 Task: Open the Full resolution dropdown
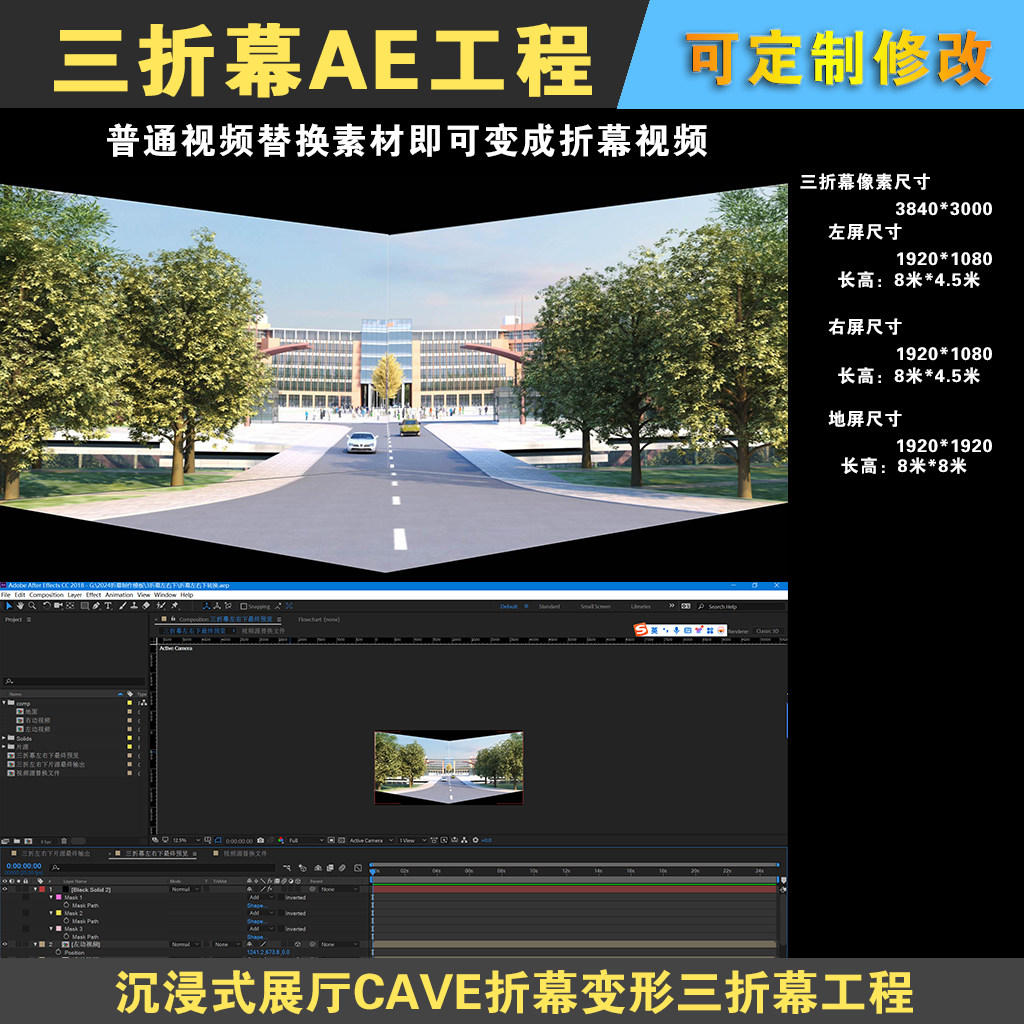click(307, 840)
